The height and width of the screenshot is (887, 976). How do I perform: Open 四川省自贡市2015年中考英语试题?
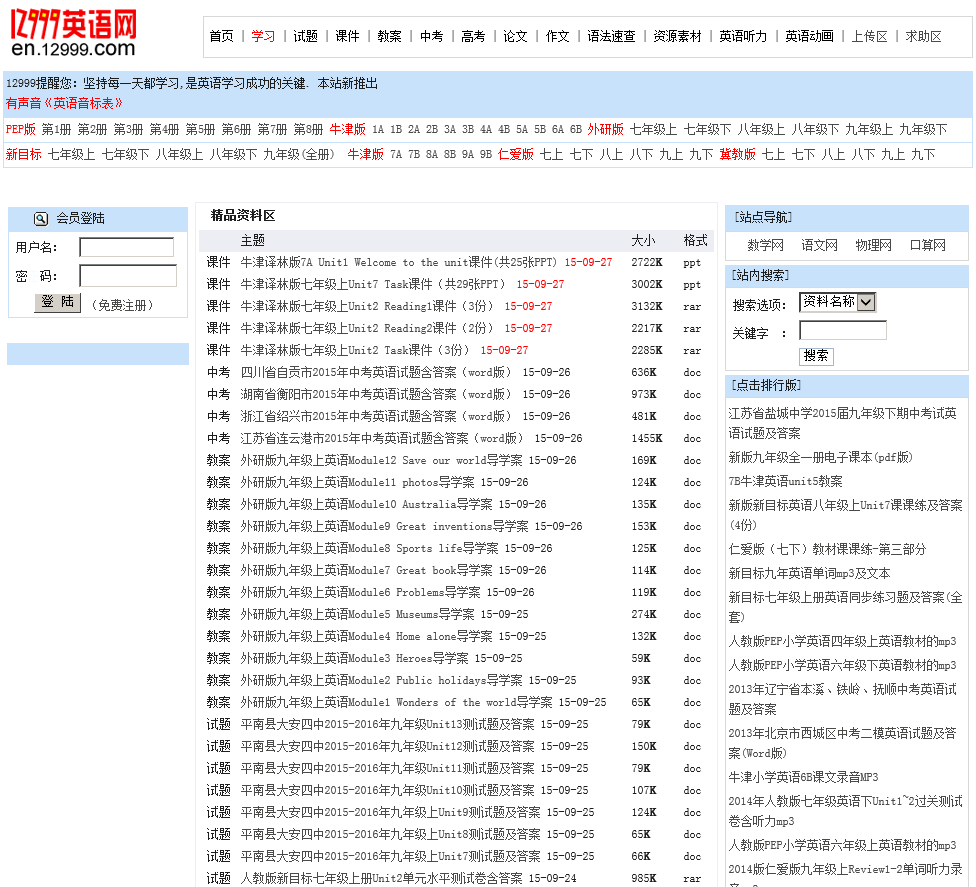click(x=377, y=372)
